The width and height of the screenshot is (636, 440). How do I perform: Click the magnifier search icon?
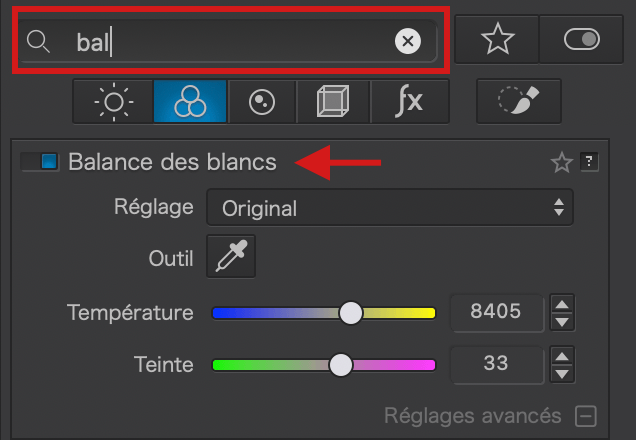pos(38,41)
